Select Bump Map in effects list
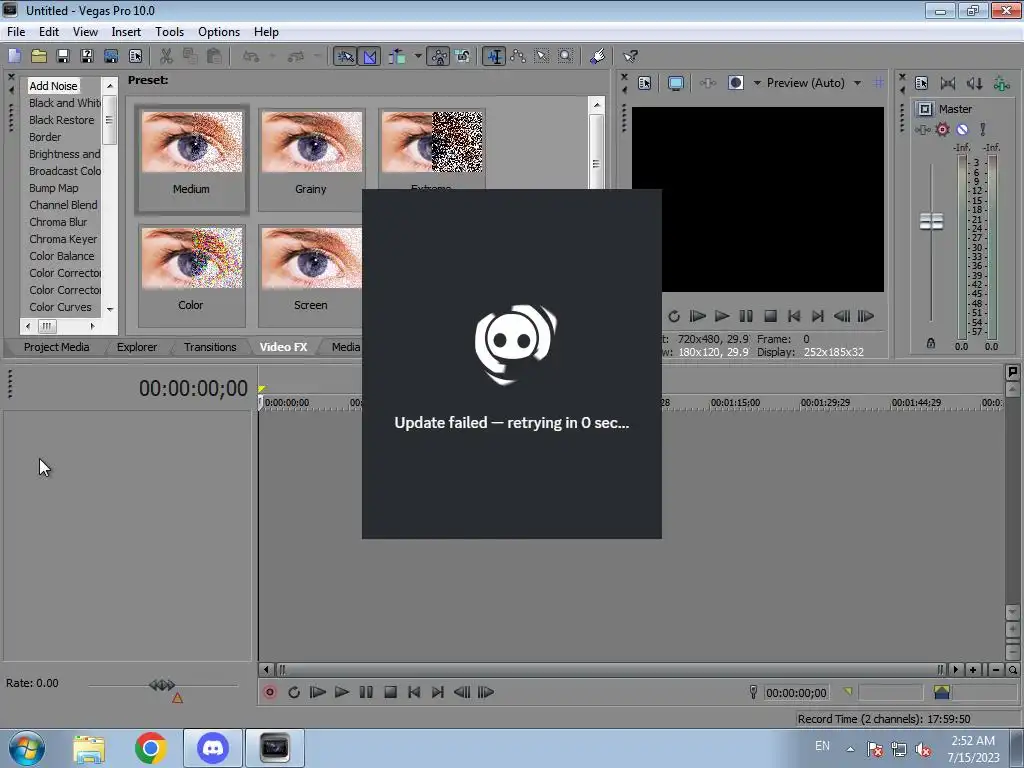This screenshot has width=1024, height=768. (54, 188)
